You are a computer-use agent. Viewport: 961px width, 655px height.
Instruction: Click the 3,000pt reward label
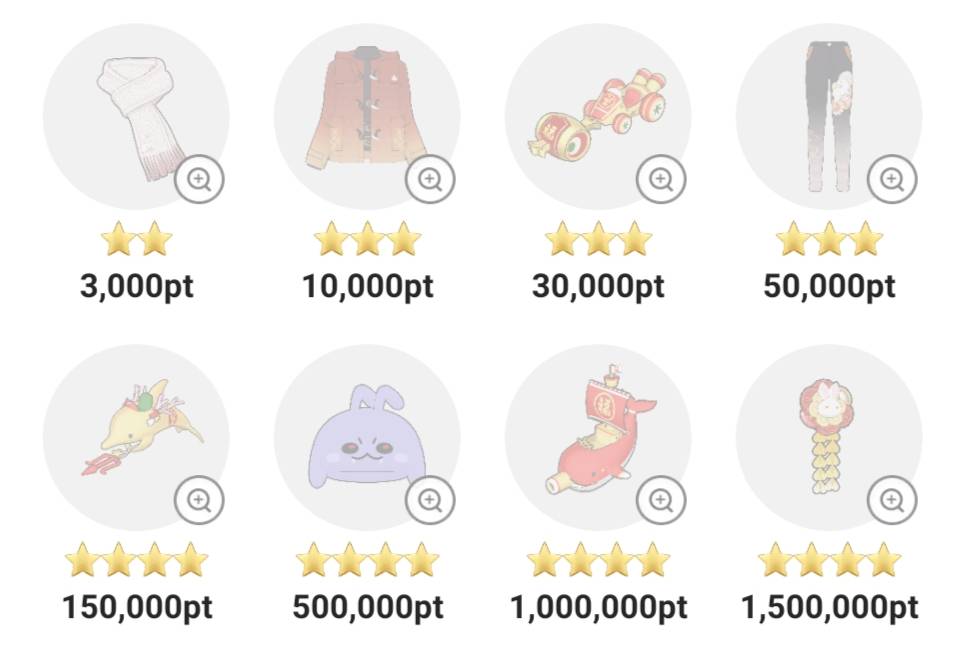pos(137,287)
